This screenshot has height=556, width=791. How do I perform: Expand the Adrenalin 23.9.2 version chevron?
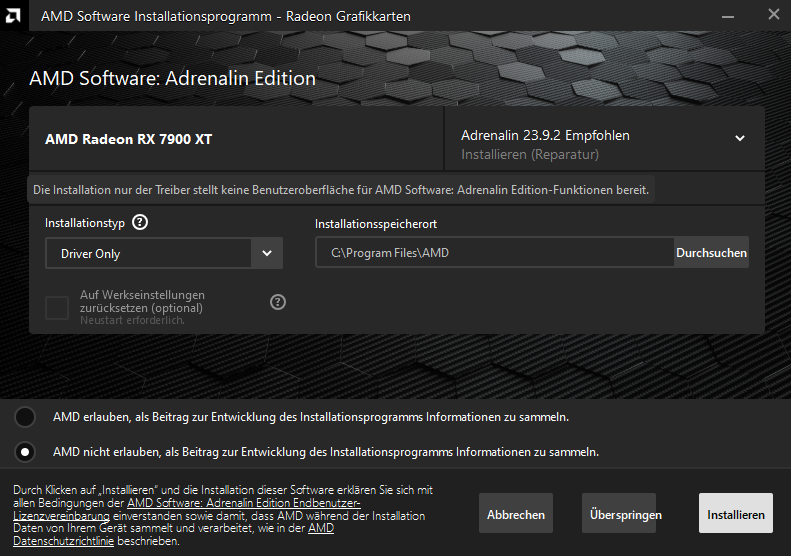[740, 138]
